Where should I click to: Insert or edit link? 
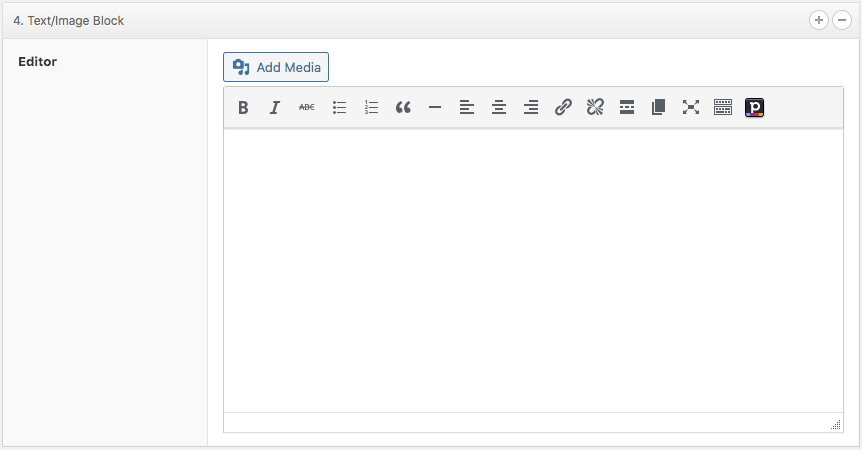pyautogui.click(x=563, y=107)
